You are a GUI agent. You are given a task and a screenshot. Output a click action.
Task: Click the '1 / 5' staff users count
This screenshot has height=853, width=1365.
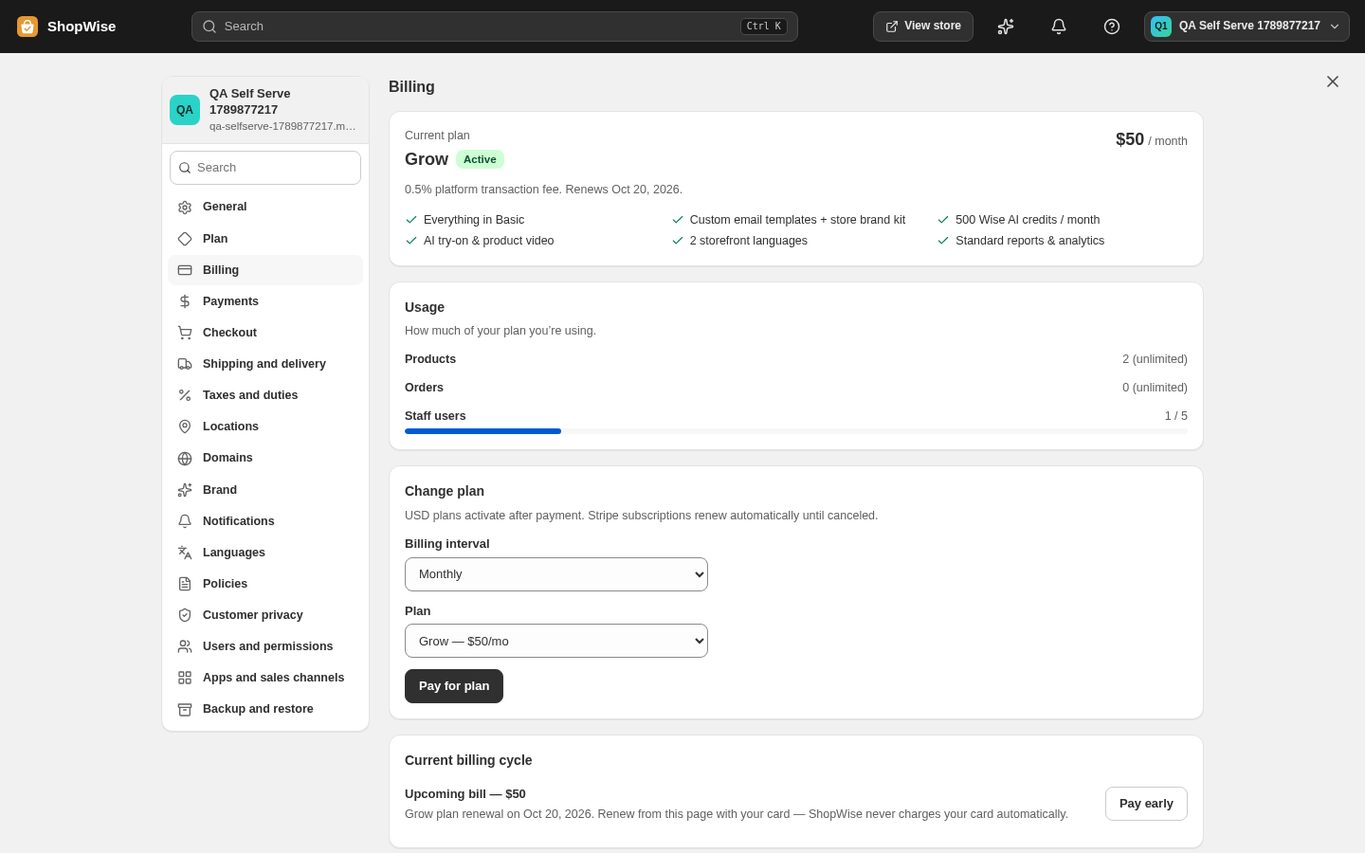pos(1176,416)
